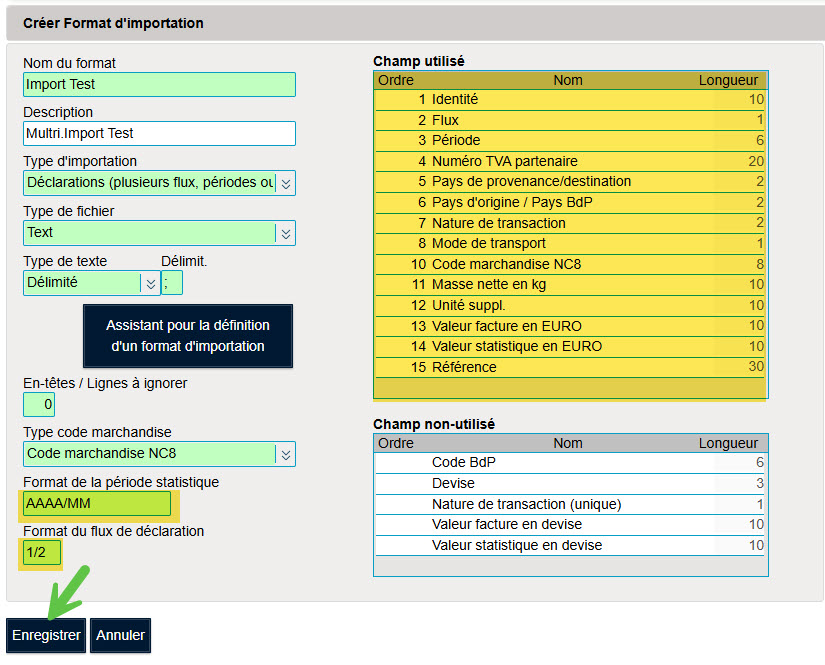Image resolution: width=825 pixels, height=665 pixels.
Task: Select the Valeur facture en devise row
Action: pyautogui.click(x=570, y=525)
